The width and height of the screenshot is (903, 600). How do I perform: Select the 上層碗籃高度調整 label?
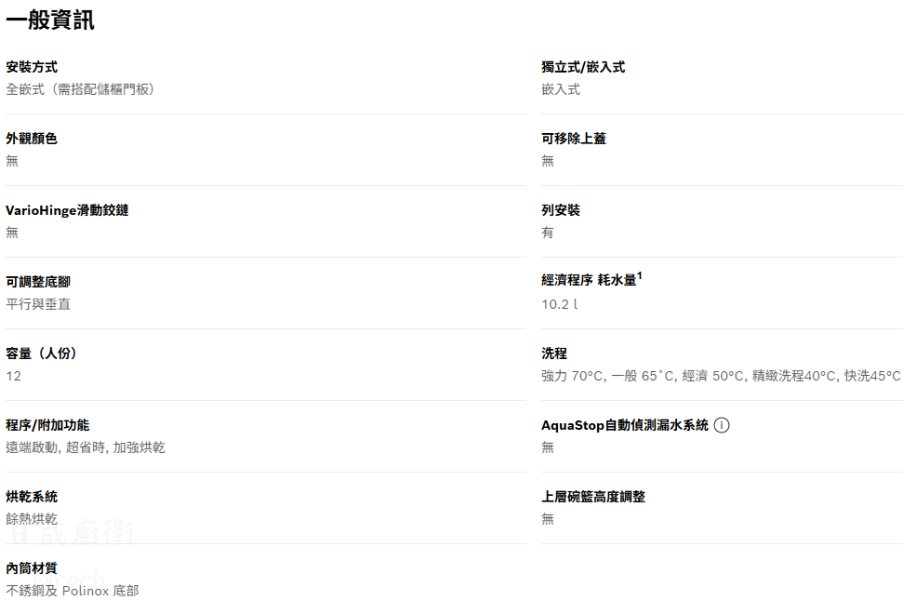point(593,497)
